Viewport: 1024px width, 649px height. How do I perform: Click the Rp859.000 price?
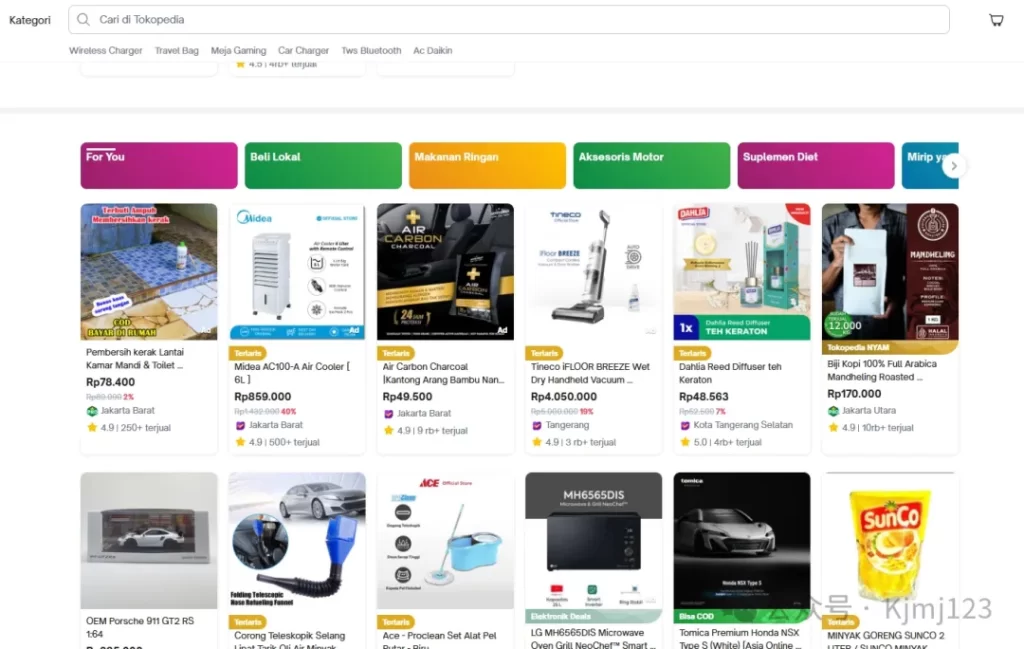click(263, 396)
